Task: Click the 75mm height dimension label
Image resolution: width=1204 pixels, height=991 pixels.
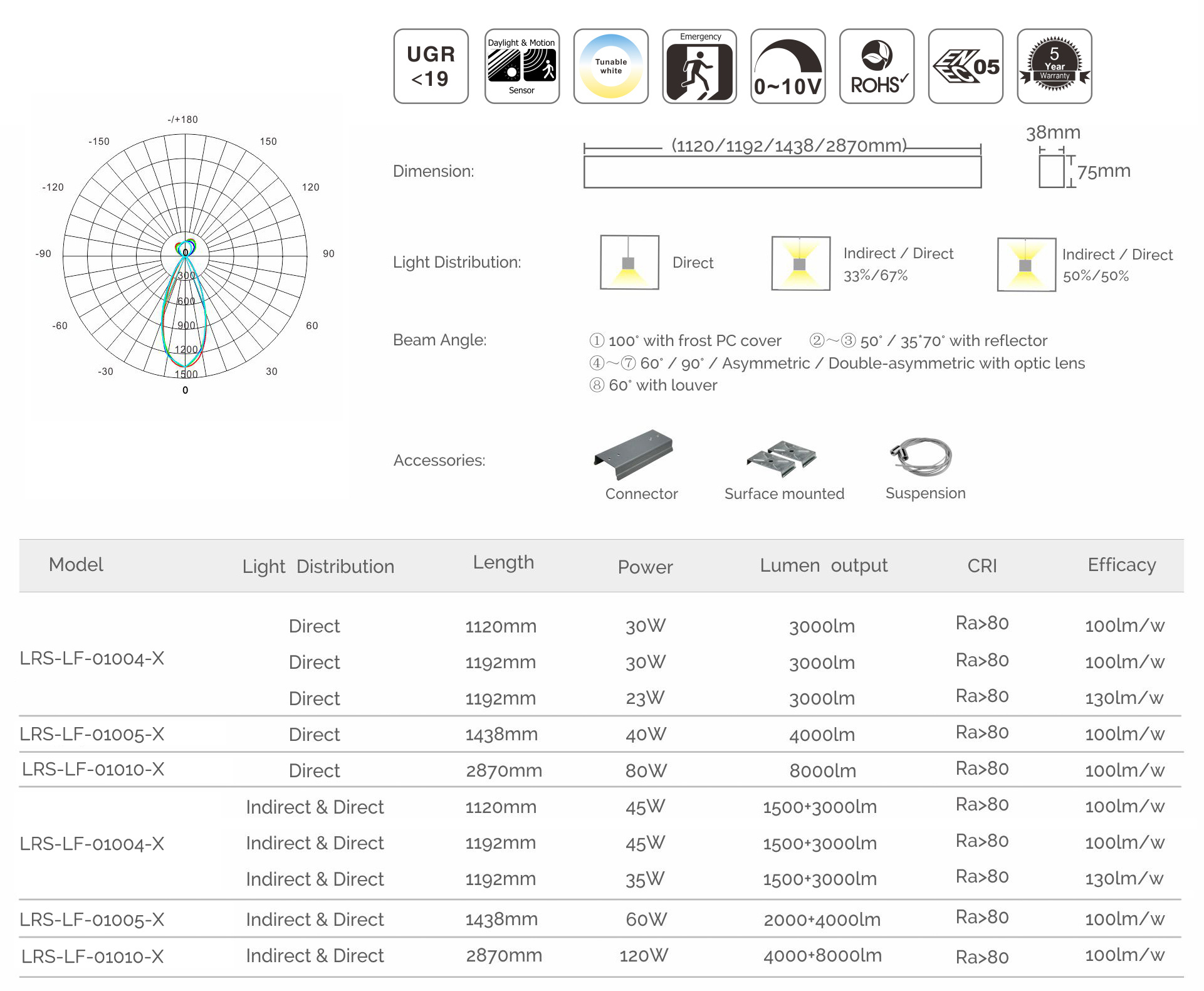Action: tap(1104, 170)
